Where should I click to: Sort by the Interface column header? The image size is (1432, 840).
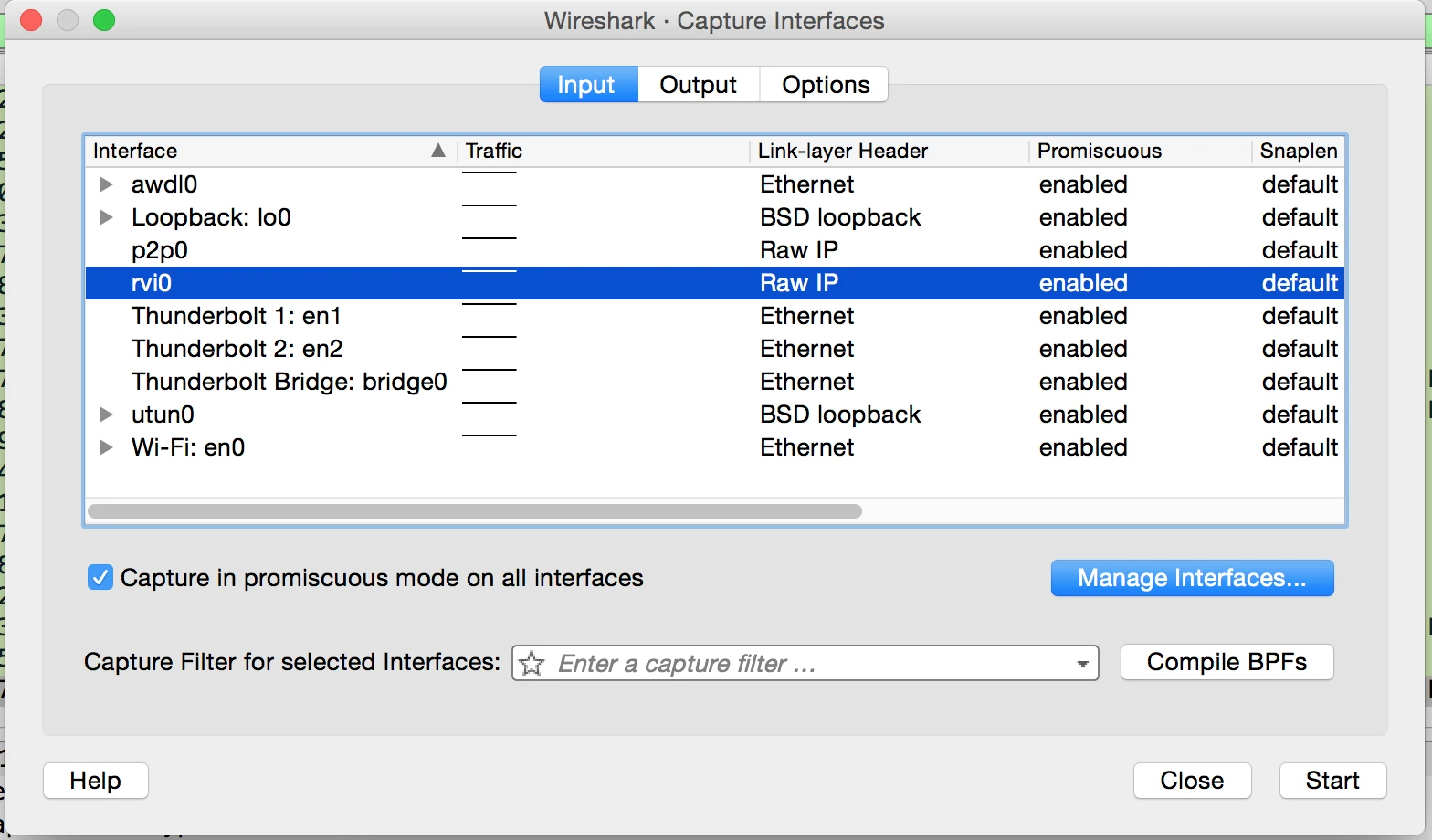(269, 151)
